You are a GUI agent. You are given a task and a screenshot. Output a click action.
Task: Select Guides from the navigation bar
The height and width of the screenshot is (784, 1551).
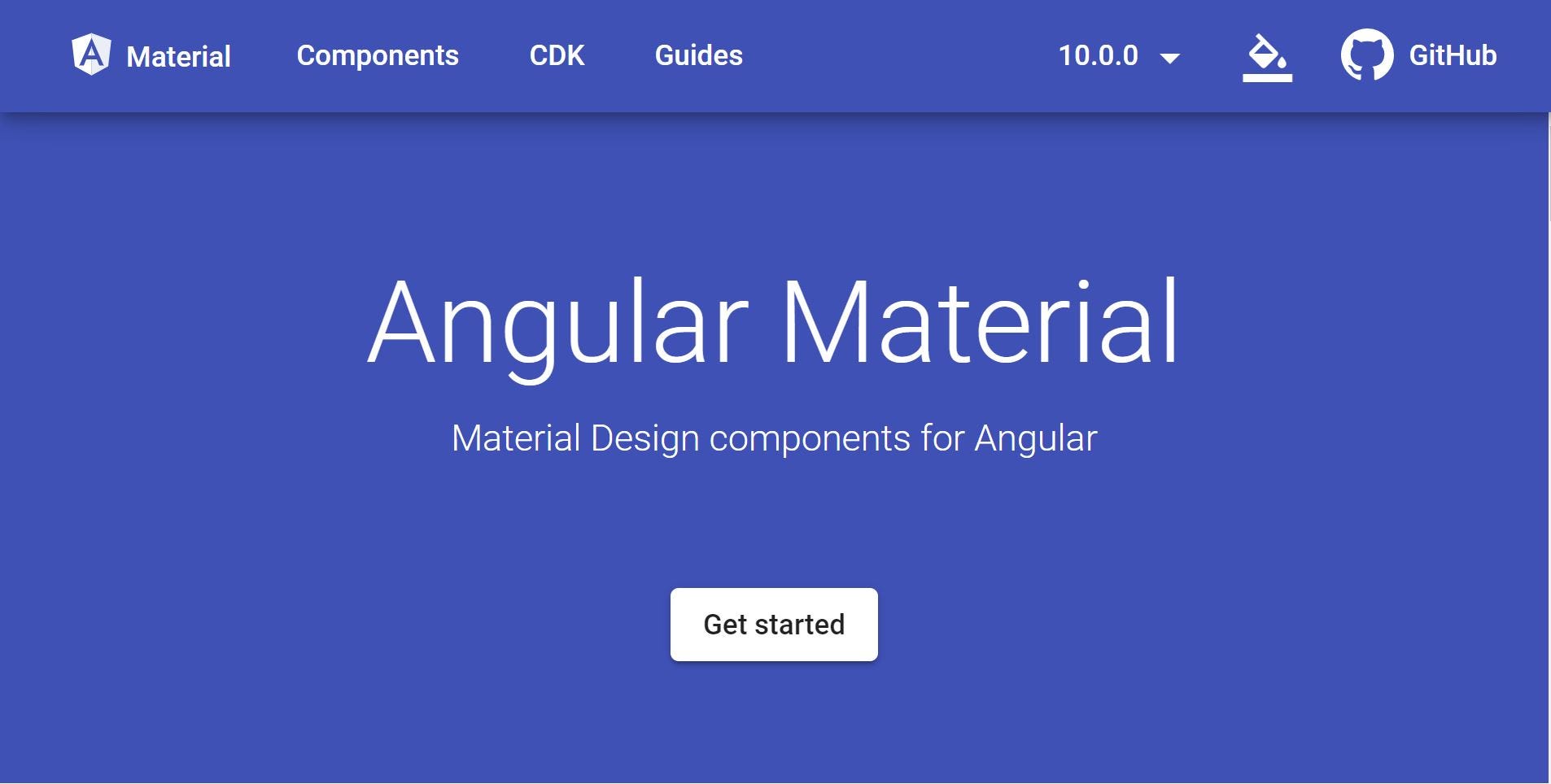[698, 54]
